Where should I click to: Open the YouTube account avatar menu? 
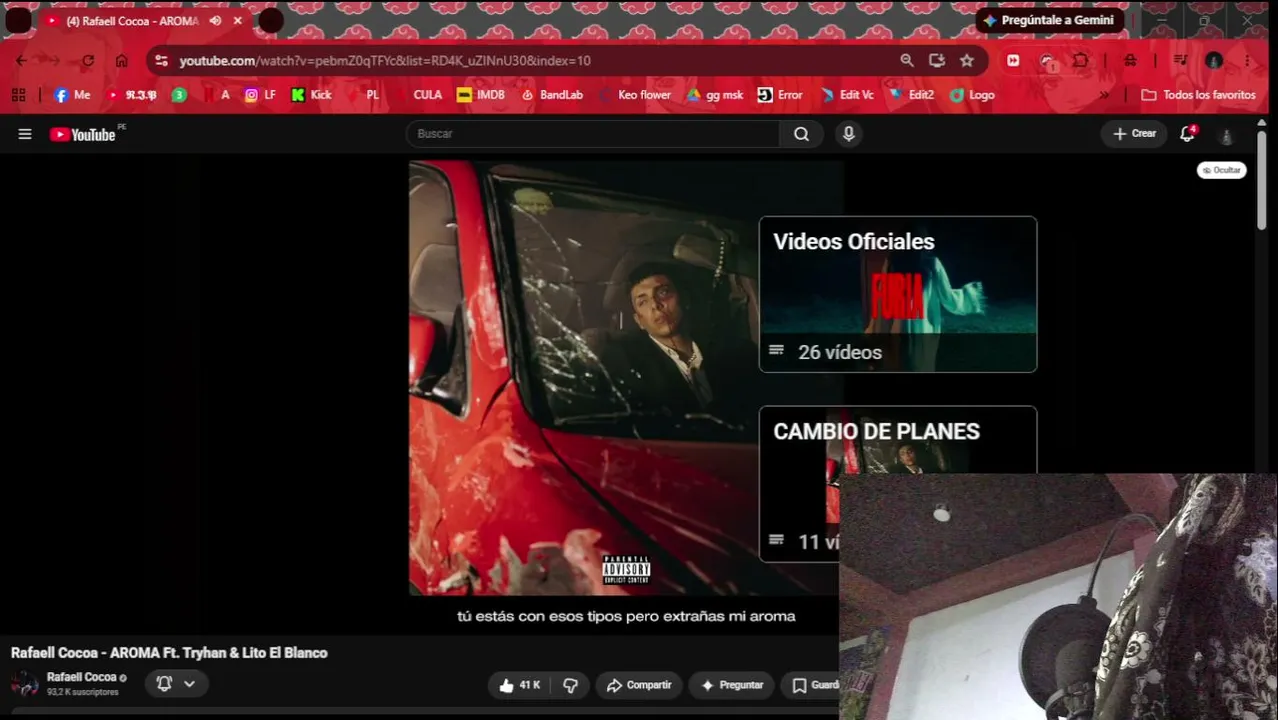point(1226,135)
